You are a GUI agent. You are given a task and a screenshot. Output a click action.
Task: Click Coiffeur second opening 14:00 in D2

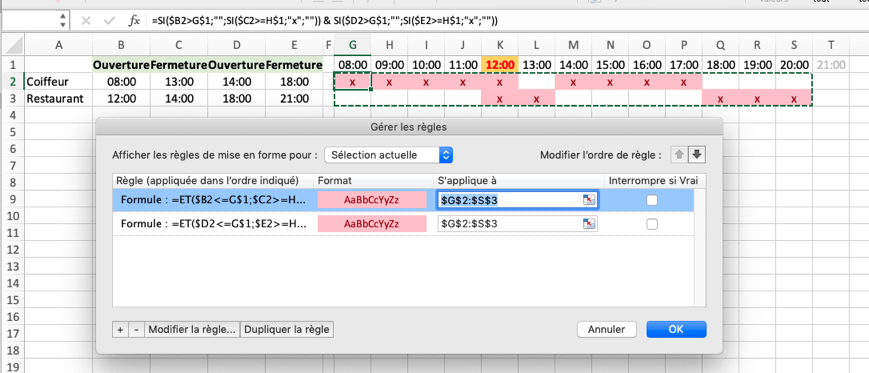click(237, 82)
